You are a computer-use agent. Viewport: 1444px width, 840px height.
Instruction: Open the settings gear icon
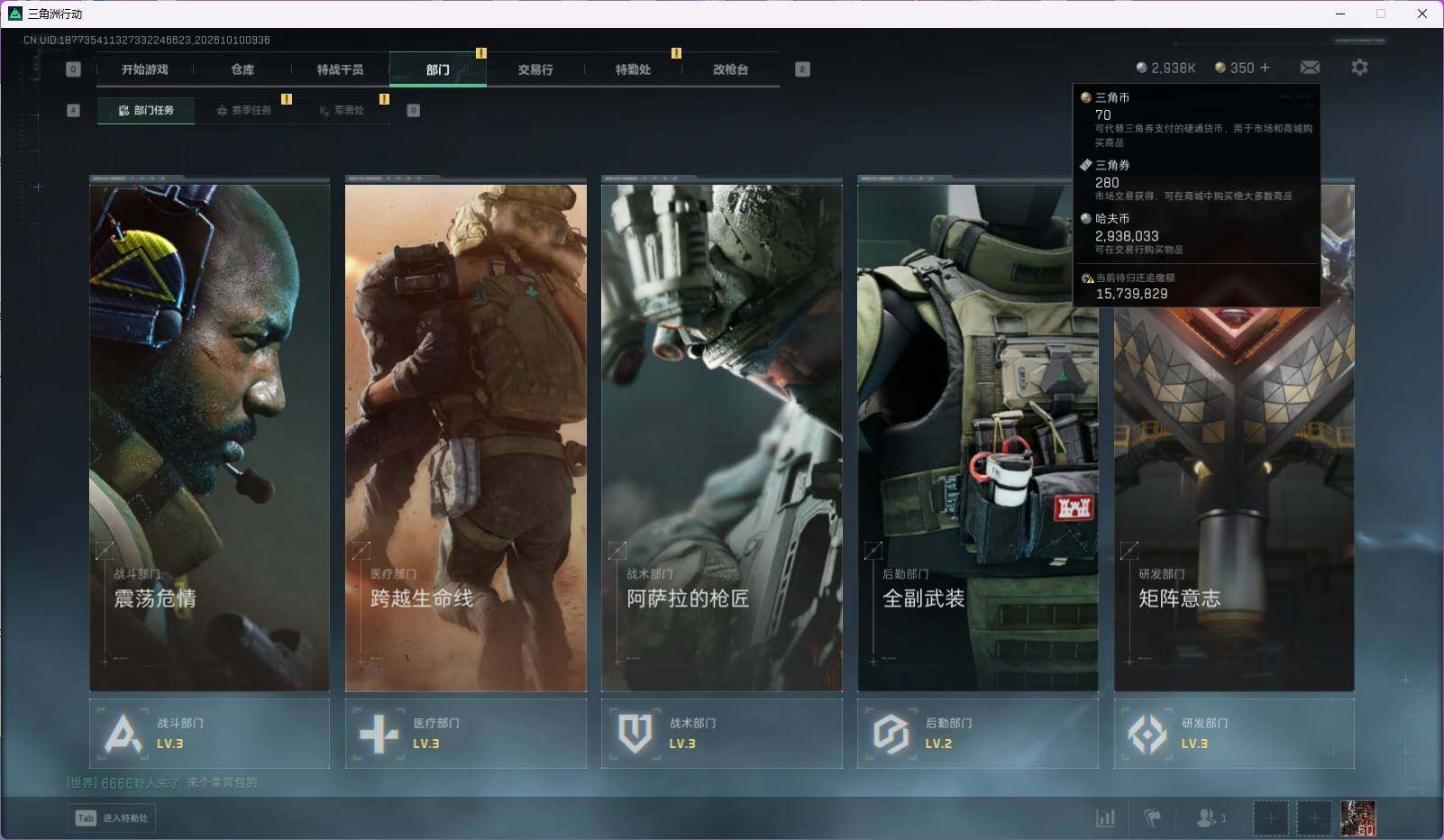1359,68
